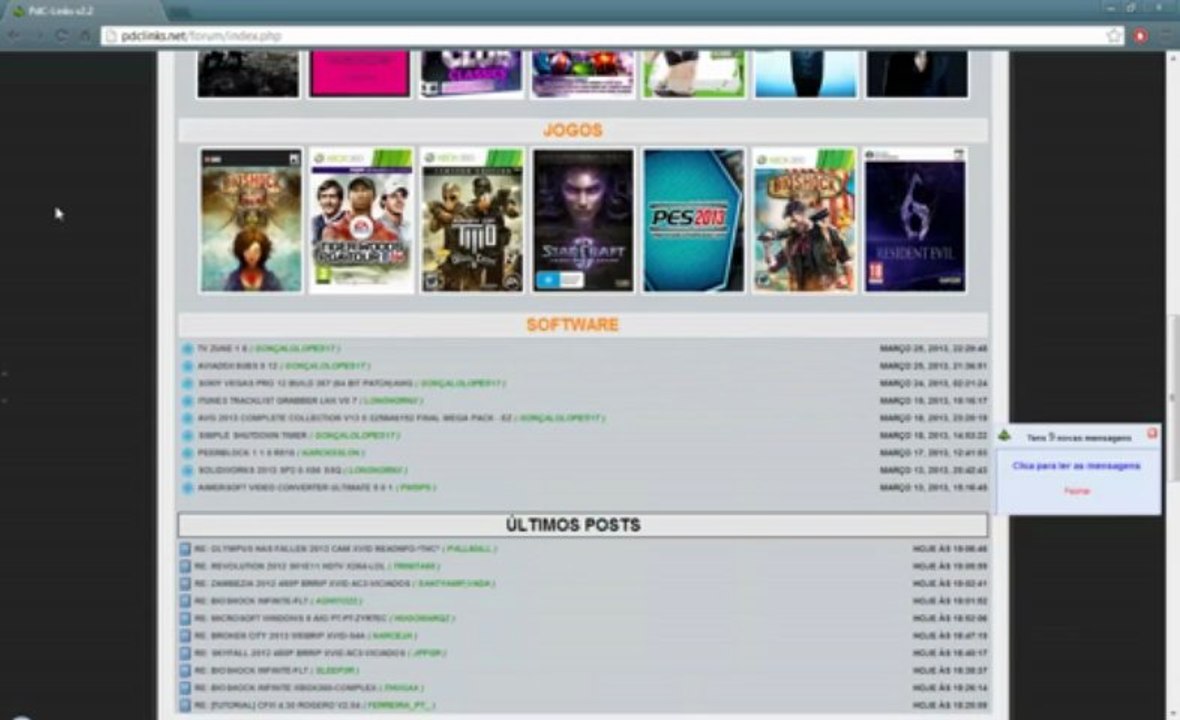Click post icon beside Broken City 2013 reply
The height and width of the screenshot is (720, 1180).
point(185,636)
